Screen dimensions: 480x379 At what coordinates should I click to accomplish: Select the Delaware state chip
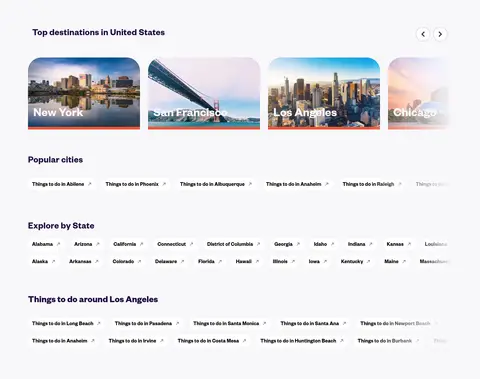click(x=170, y=261)
